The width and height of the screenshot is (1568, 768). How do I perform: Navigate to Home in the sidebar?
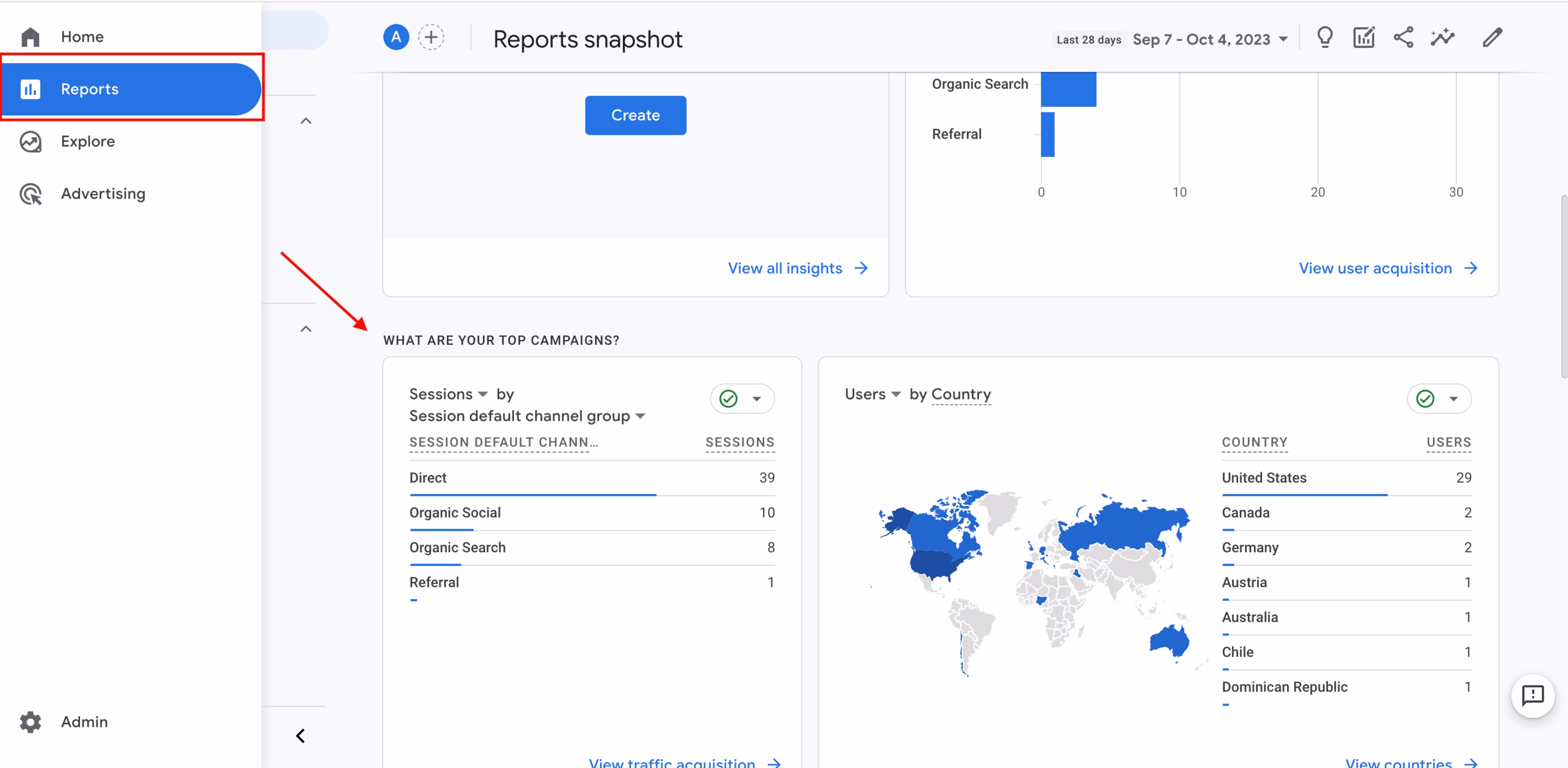click(82, 36)
